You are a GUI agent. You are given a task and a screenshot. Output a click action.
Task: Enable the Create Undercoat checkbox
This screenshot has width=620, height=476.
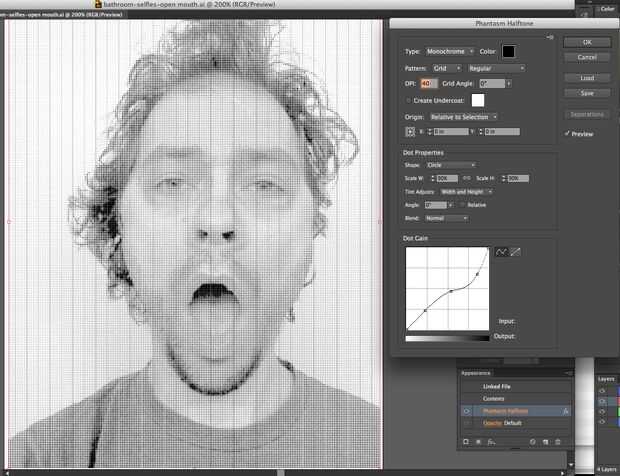(408, 101)
